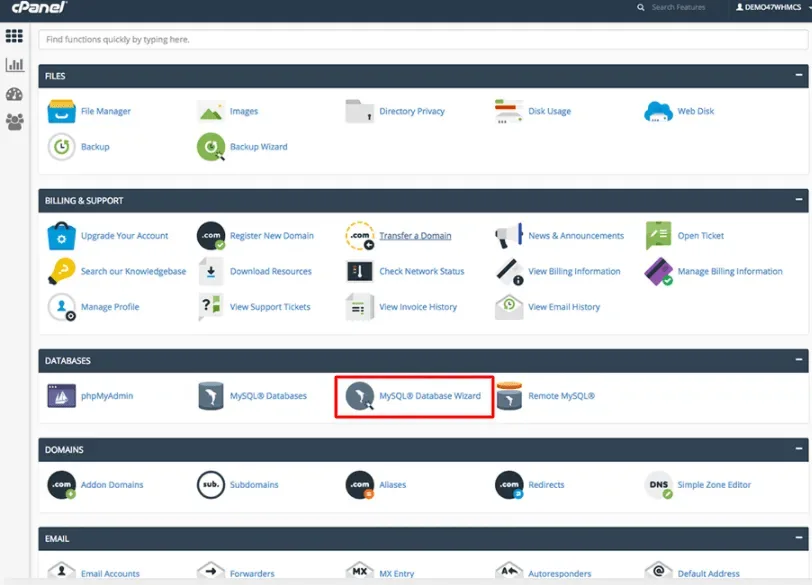Open the File Manager icon
Image resolution: width=812 pixels, height=585 pixels.
point(61,111)
